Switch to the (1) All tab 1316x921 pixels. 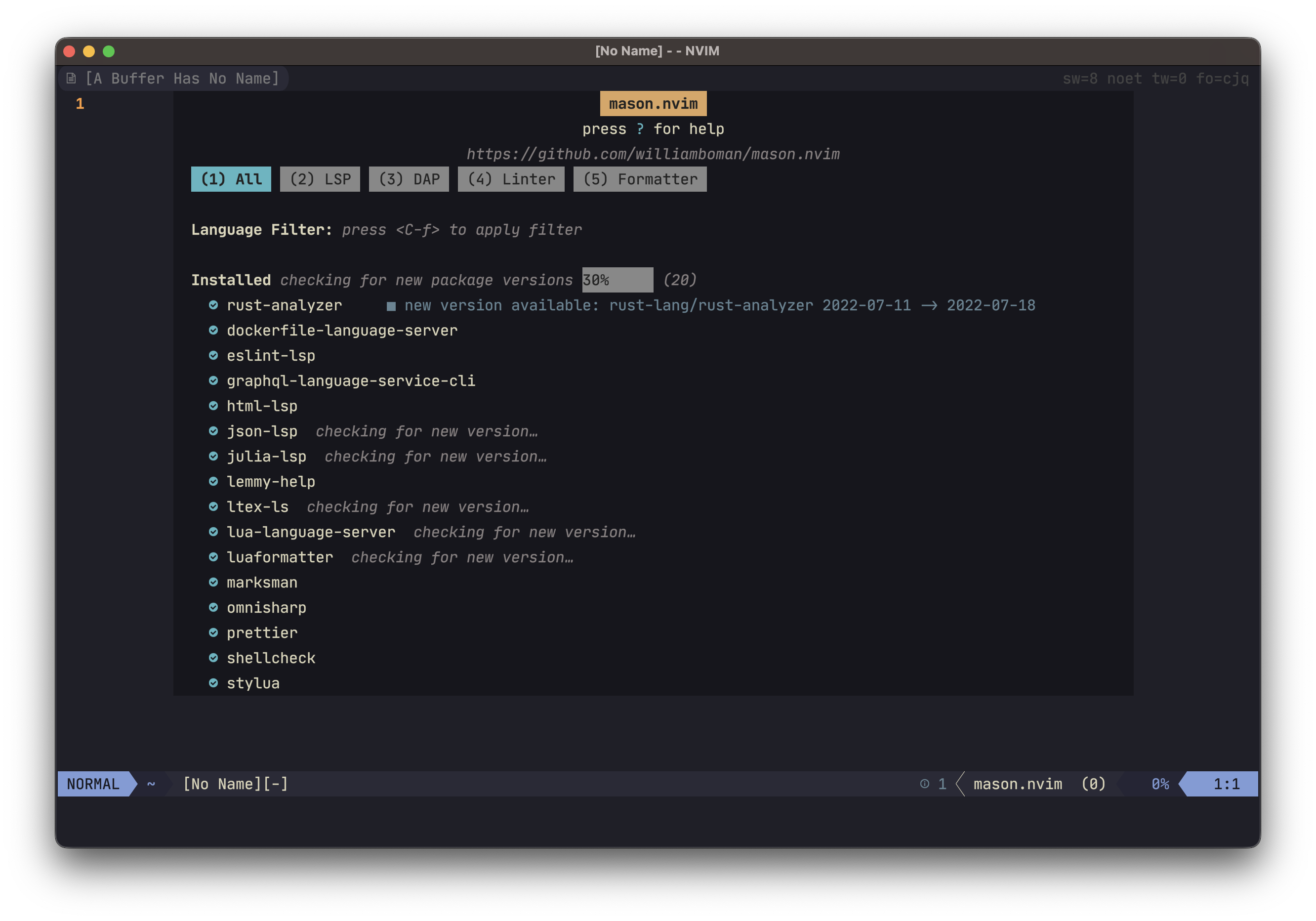231,179
